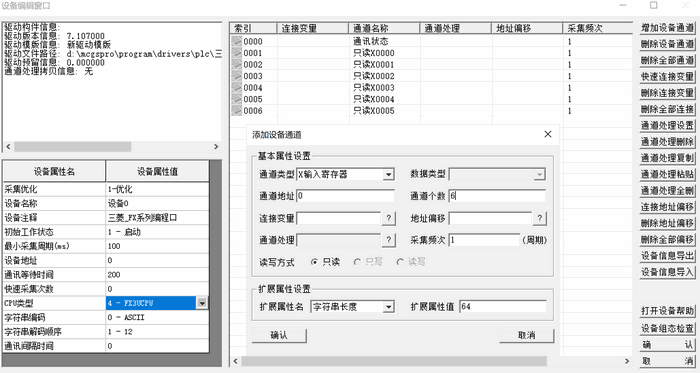Click the 只读X0003 channel name cell
Screen dimensions: 700x373
[384, 88]
